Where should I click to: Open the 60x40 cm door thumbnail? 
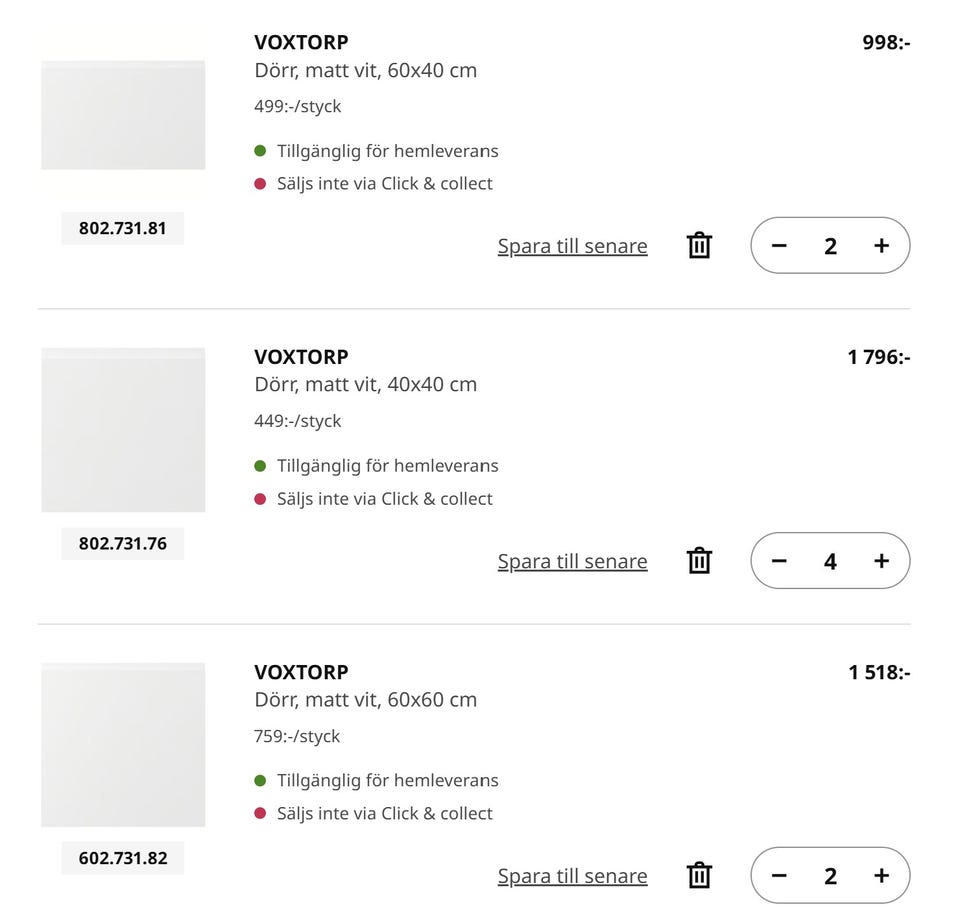pyautogui.click(x=123, y=115)
